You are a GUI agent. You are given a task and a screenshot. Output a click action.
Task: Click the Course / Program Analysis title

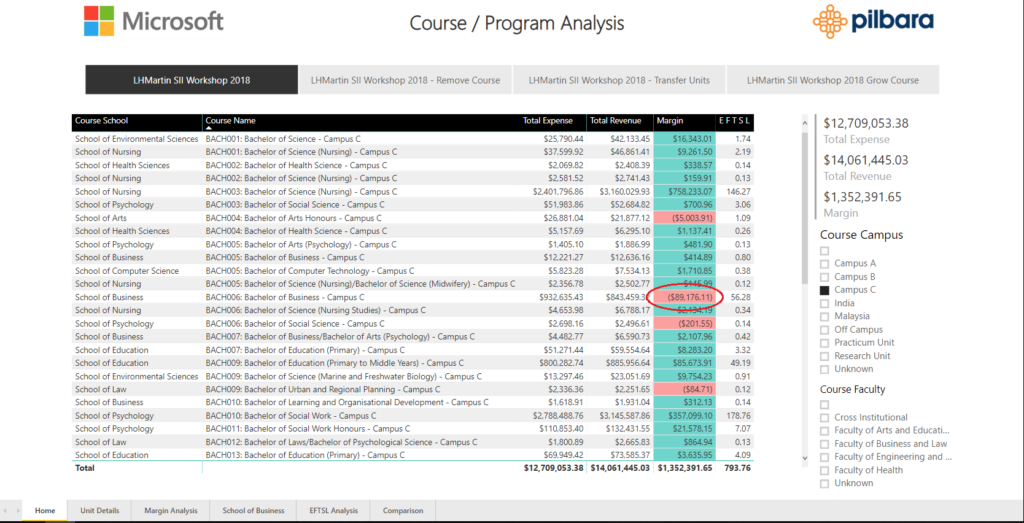517,24
